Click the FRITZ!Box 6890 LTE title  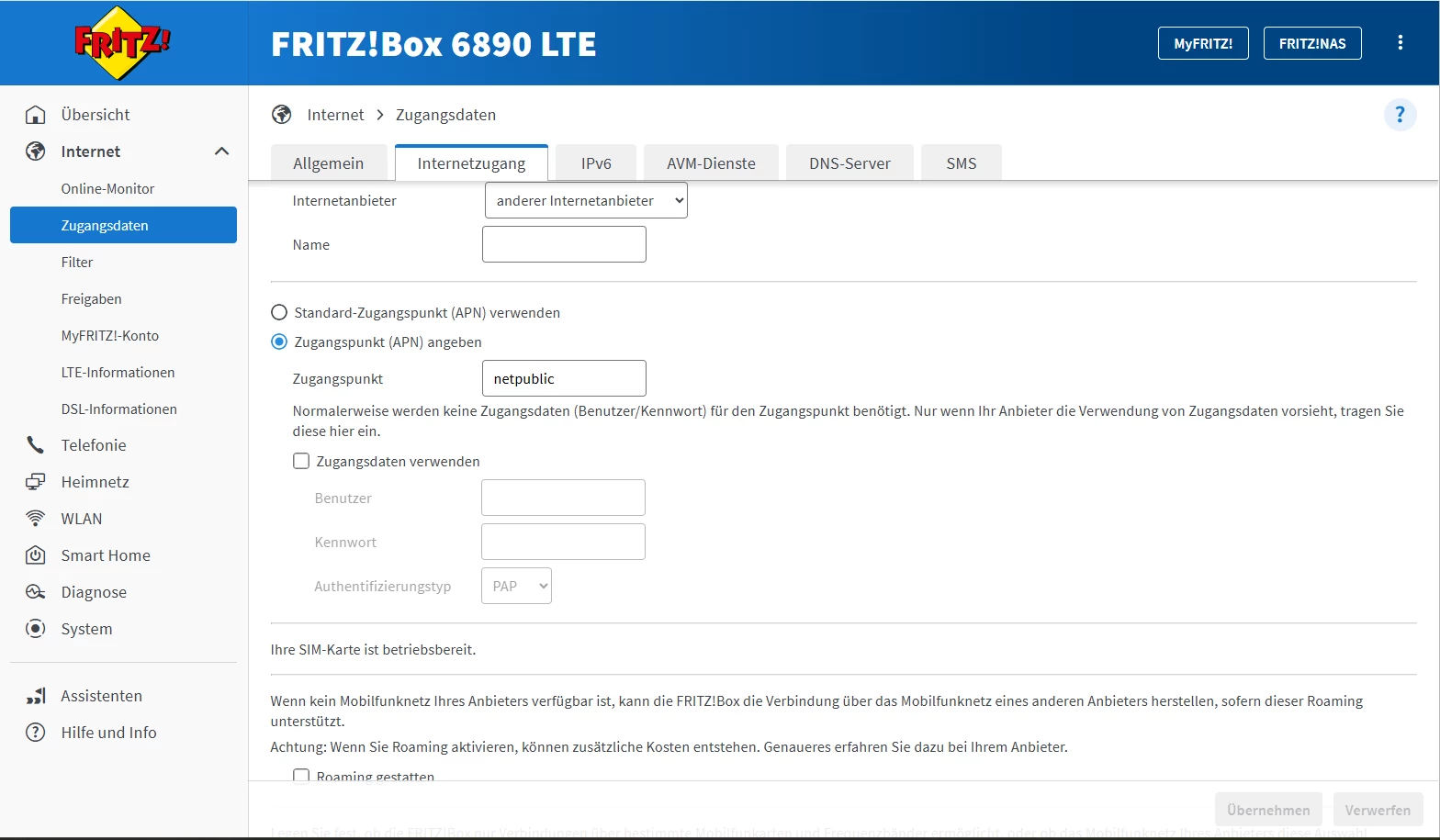[x=433, y=44]
